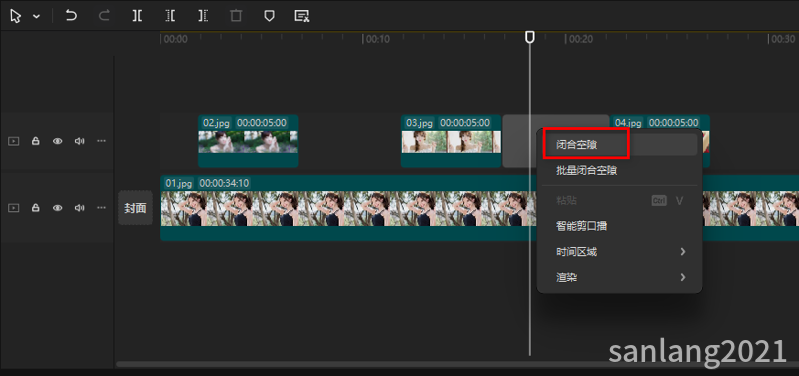Click the 00:00:05:00 duration label on 02.jpg

pos(262,123)
